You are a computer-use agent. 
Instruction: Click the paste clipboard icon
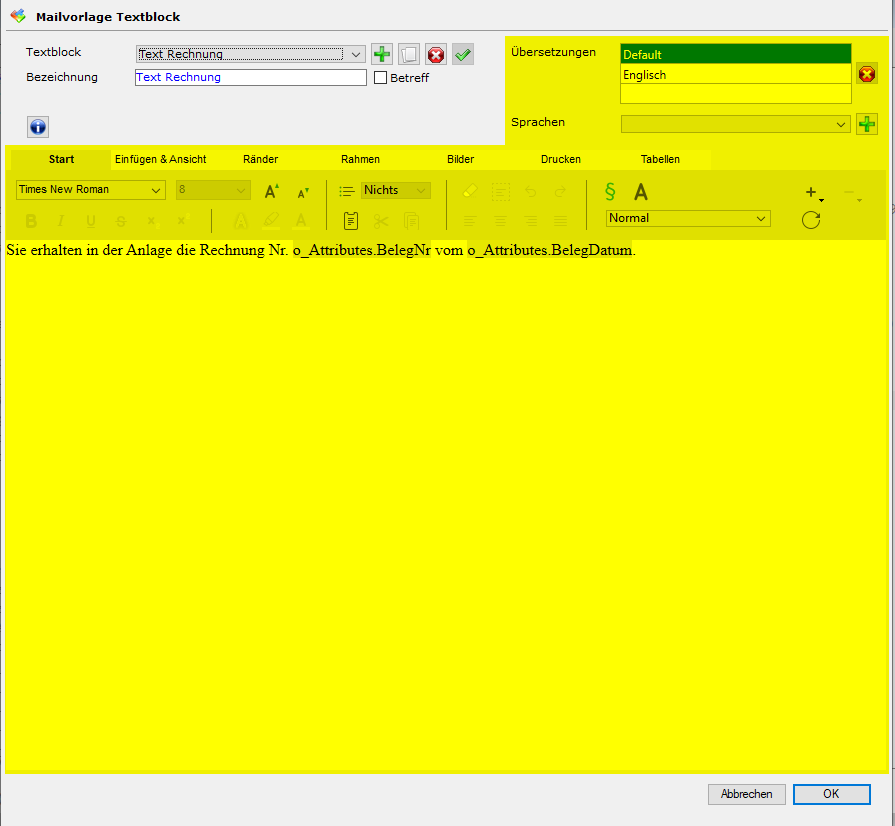350,221
